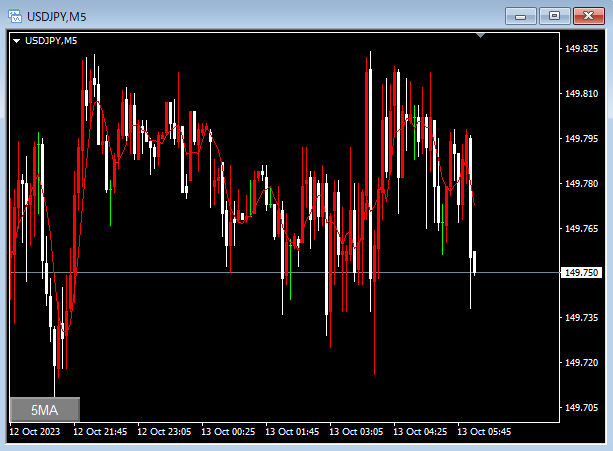This screenshot has width=613, height=451.
Task: Click the 13 Oct 00:25 time label
Action: (x=228, y=431)
